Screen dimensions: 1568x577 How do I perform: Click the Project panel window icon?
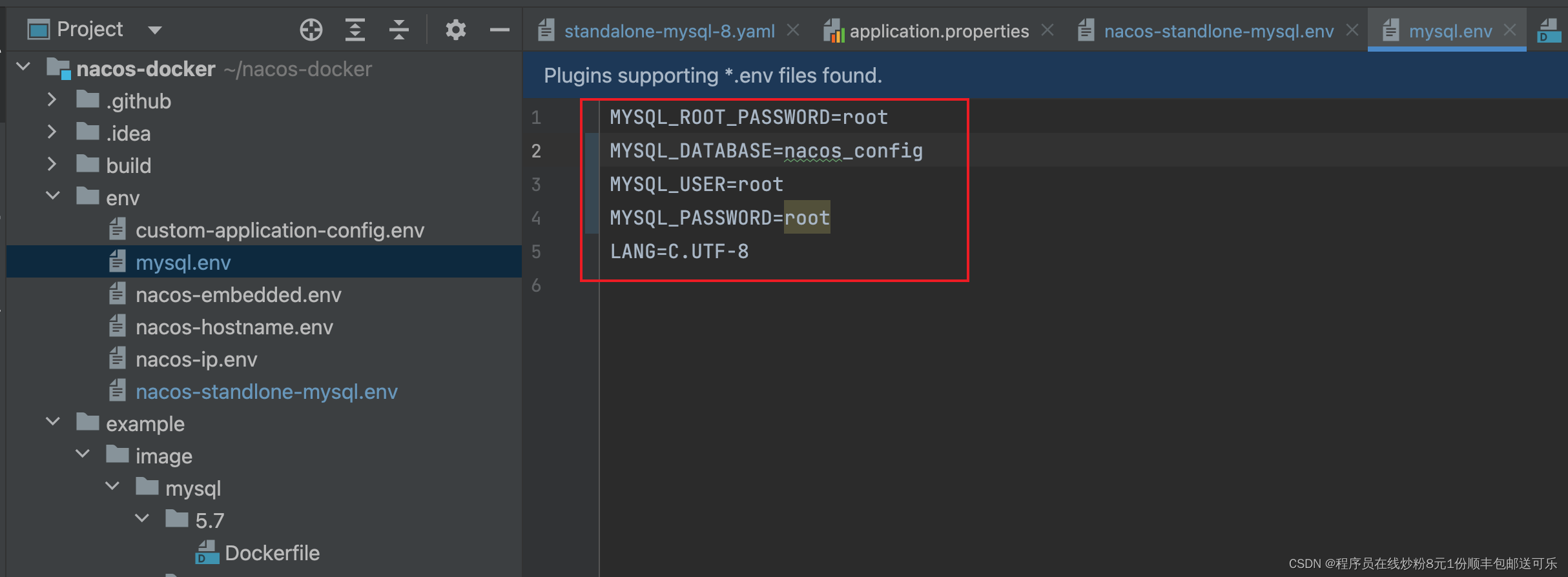[38, 30]
